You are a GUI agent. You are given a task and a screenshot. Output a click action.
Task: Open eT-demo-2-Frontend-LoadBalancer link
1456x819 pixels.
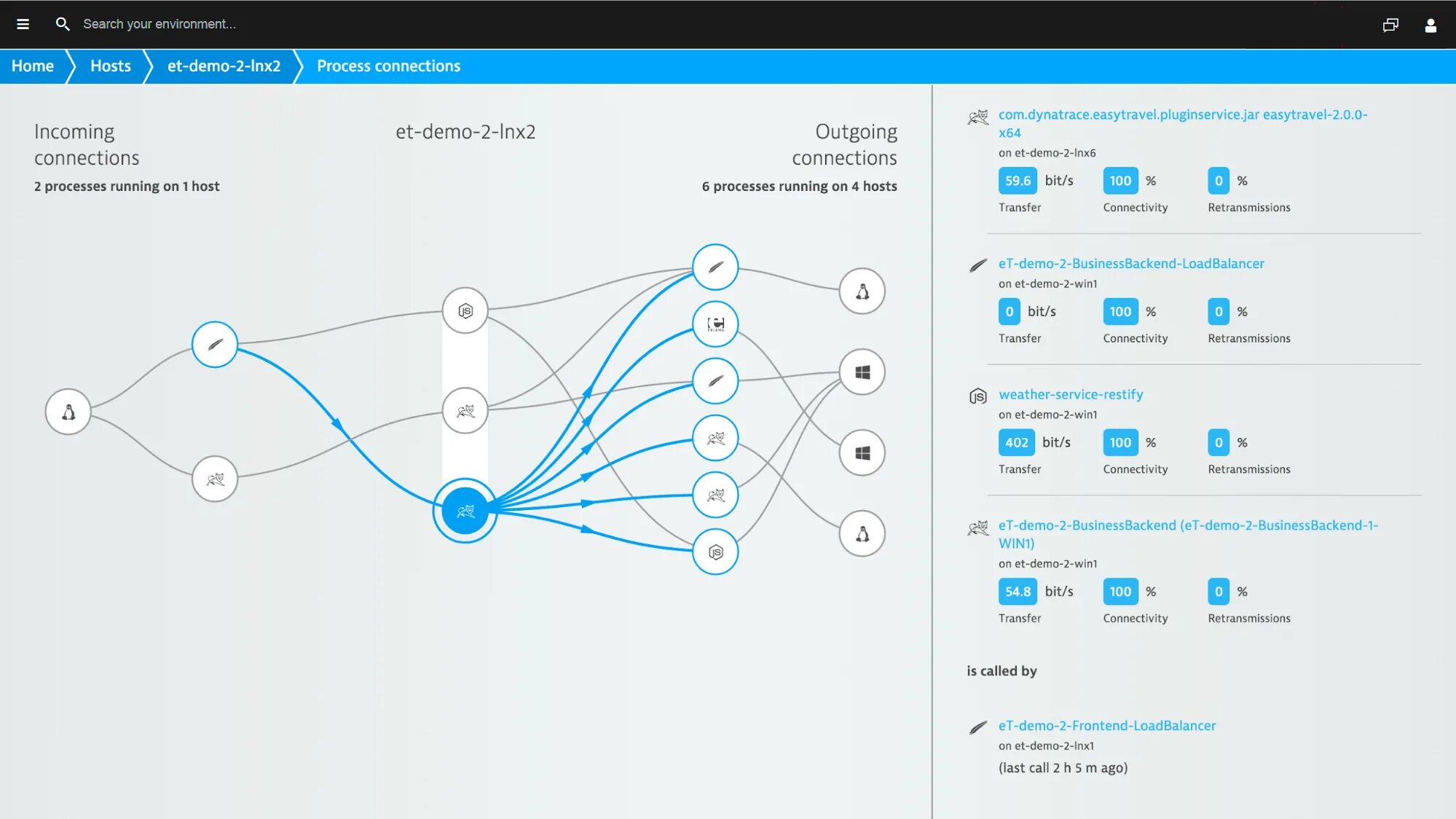[x=1106, y=726]
